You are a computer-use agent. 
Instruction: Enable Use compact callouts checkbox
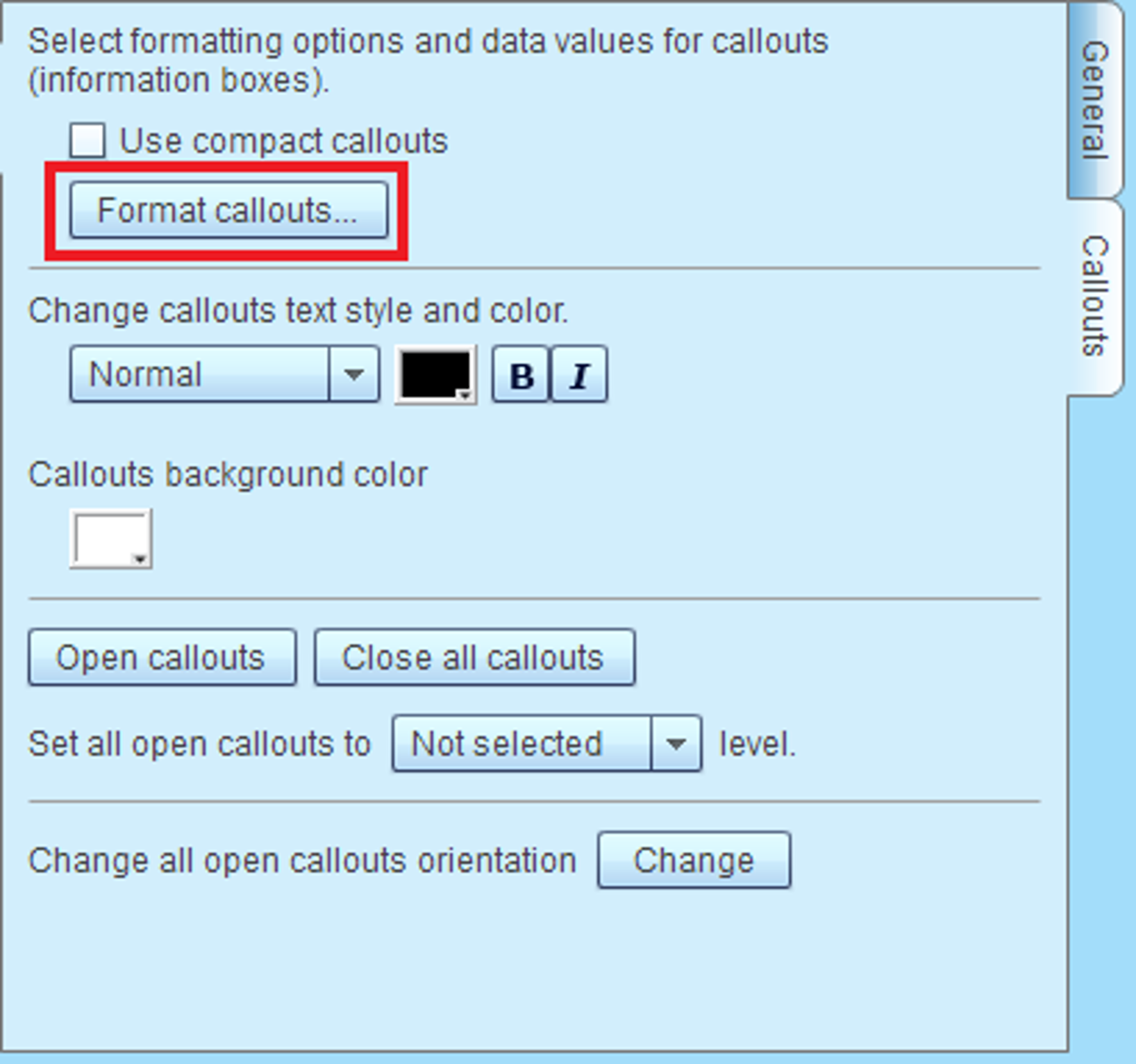pyautogui.click(x=87, y=141)
